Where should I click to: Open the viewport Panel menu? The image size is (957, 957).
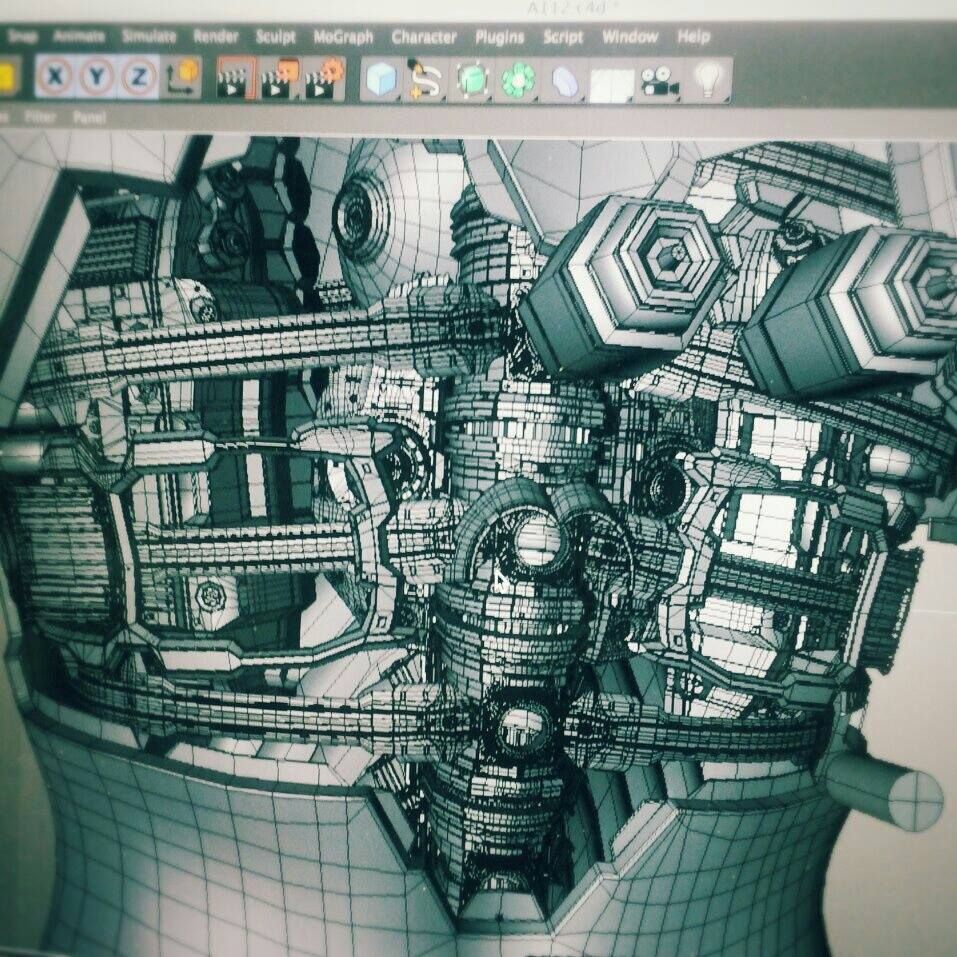[89, 117]
